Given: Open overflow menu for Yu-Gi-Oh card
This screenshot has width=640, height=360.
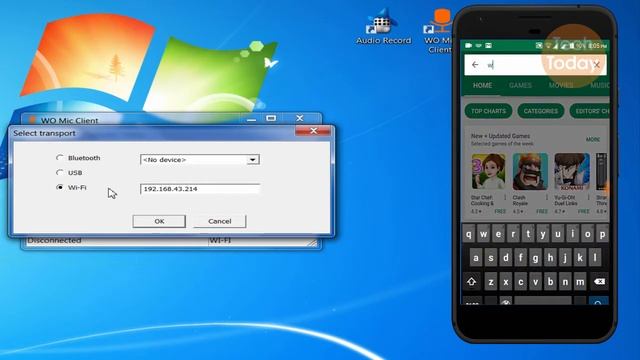Looking at the screenshot, I should click(x=589, y=198).
